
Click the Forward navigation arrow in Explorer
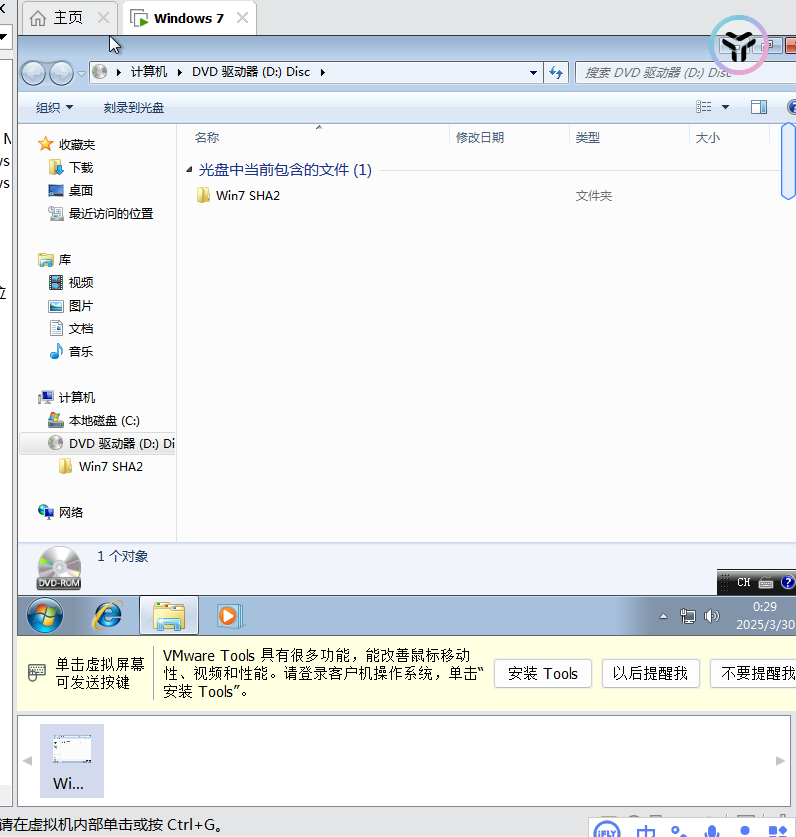point(61,73)
